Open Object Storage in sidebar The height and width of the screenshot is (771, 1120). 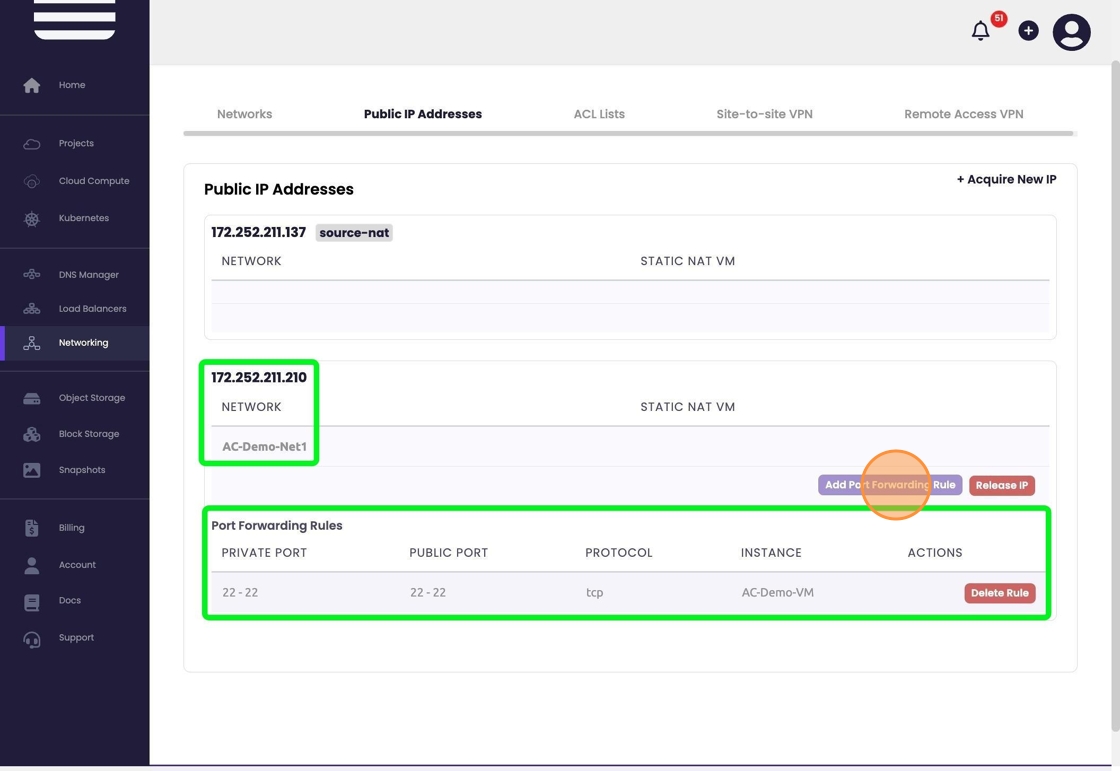coord(91,398)
